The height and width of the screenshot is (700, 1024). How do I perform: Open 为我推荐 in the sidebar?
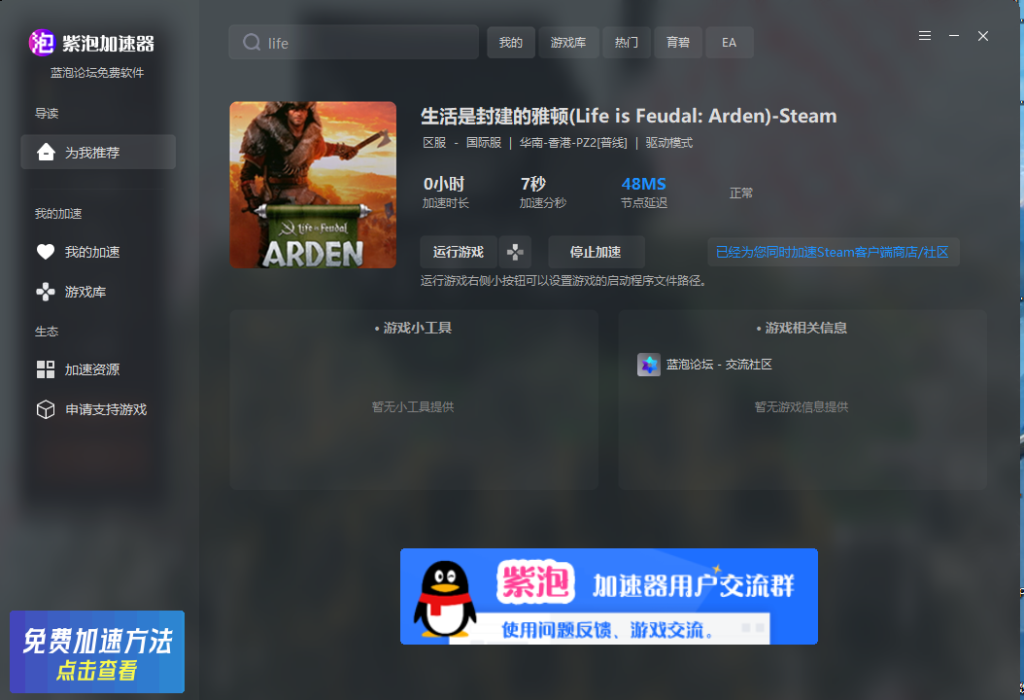pyautogui.click(x=98, y=152)
